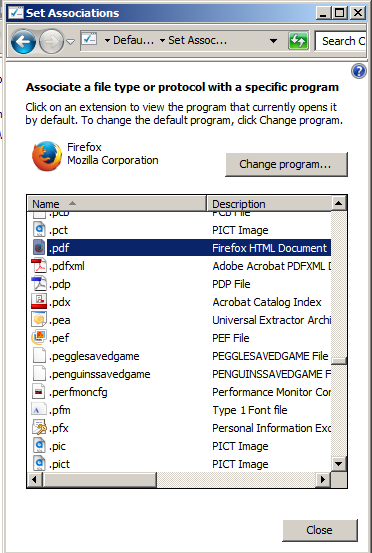Click the Set Associations title bar icon
The image size is (372, 553).
(x=16, y=13)
